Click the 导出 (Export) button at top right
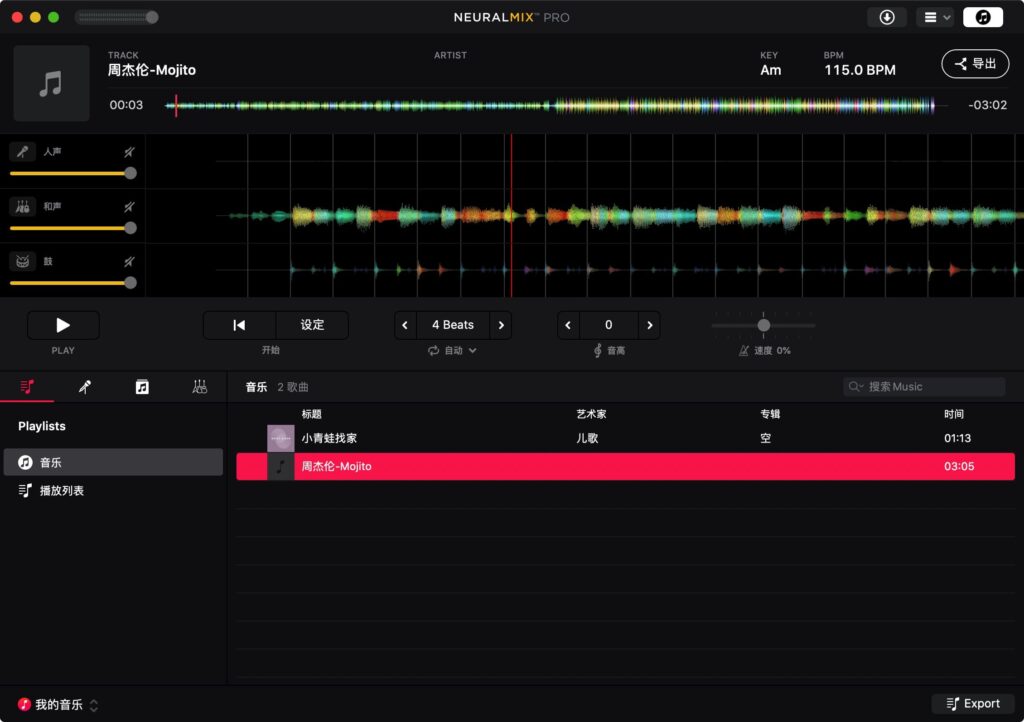 [x=974, y=63]
